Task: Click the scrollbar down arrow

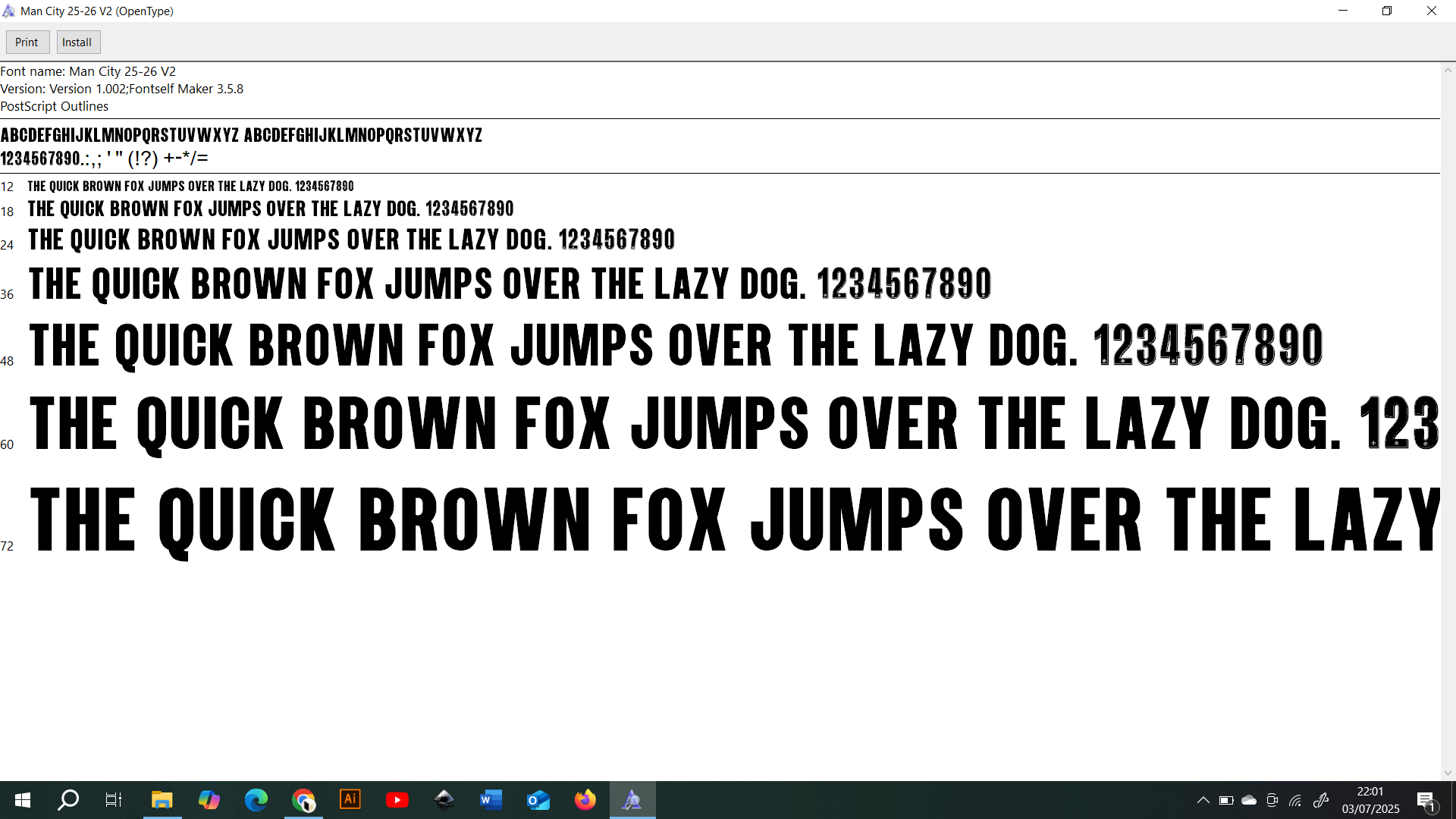Action: point(1448,773)
